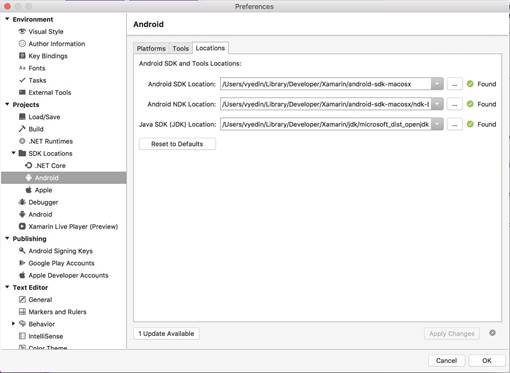
Task: Click the Android SDK Location path field
Action: pos(326,84)
